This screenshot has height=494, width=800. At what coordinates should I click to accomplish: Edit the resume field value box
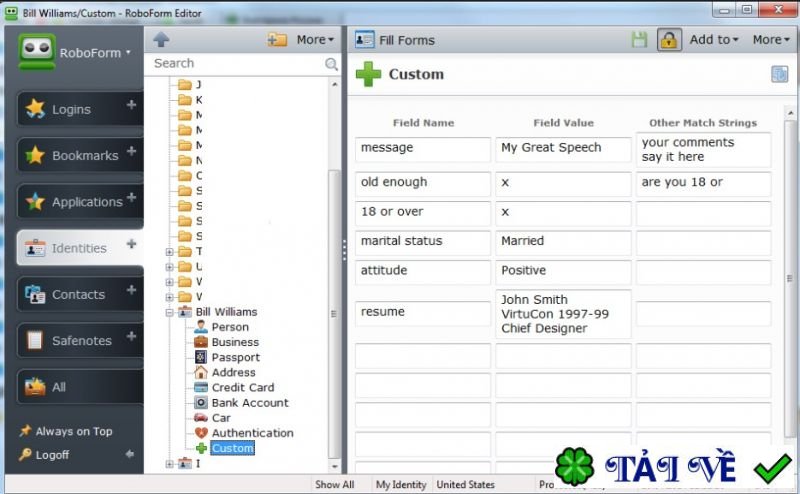(563, 314)
